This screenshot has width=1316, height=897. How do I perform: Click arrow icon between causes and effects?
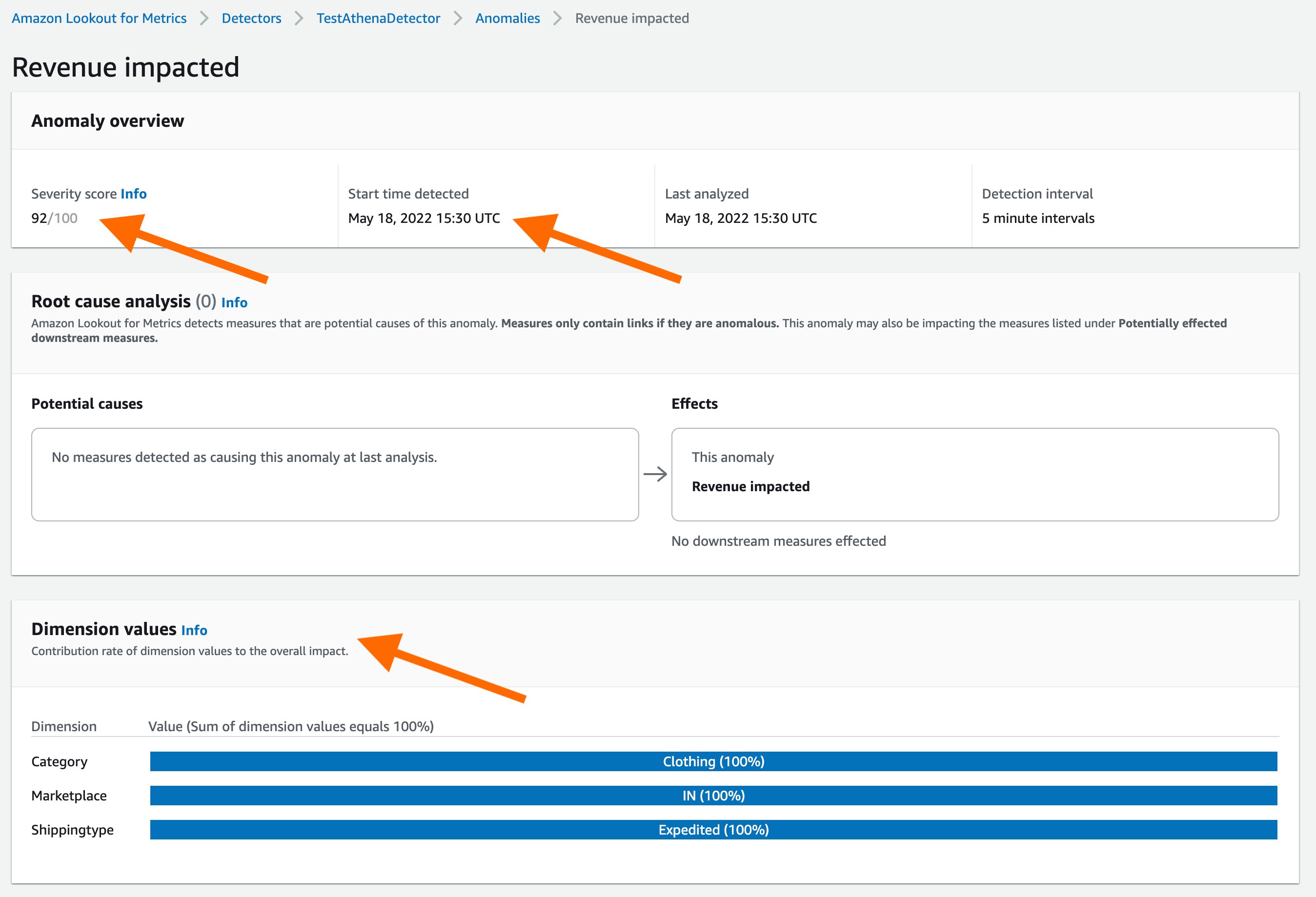point(655,474)
